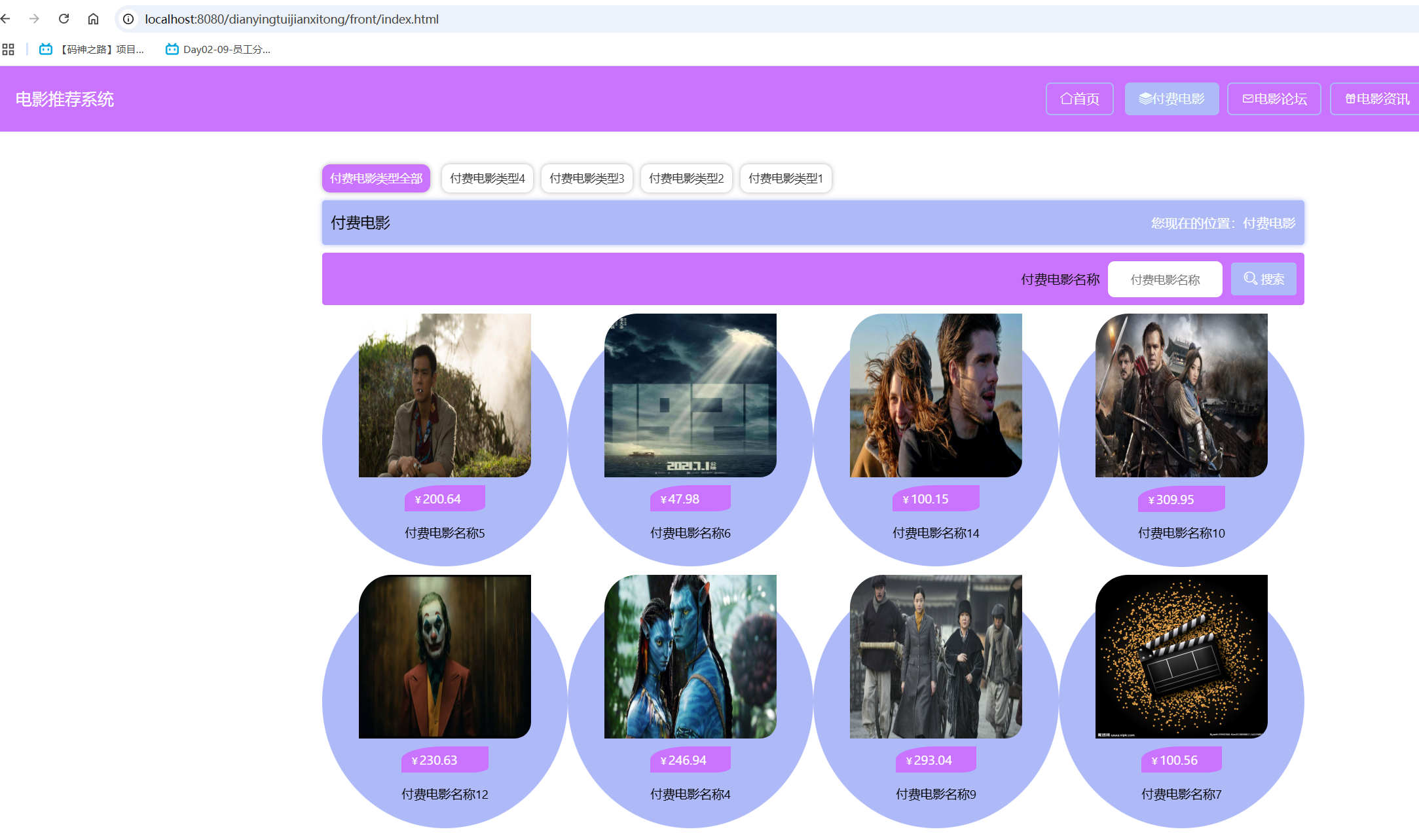Viewport: 1419px width, 840px height.
Task: Click the ¥100.56 price tag
Action: (x=1181, y=760)
